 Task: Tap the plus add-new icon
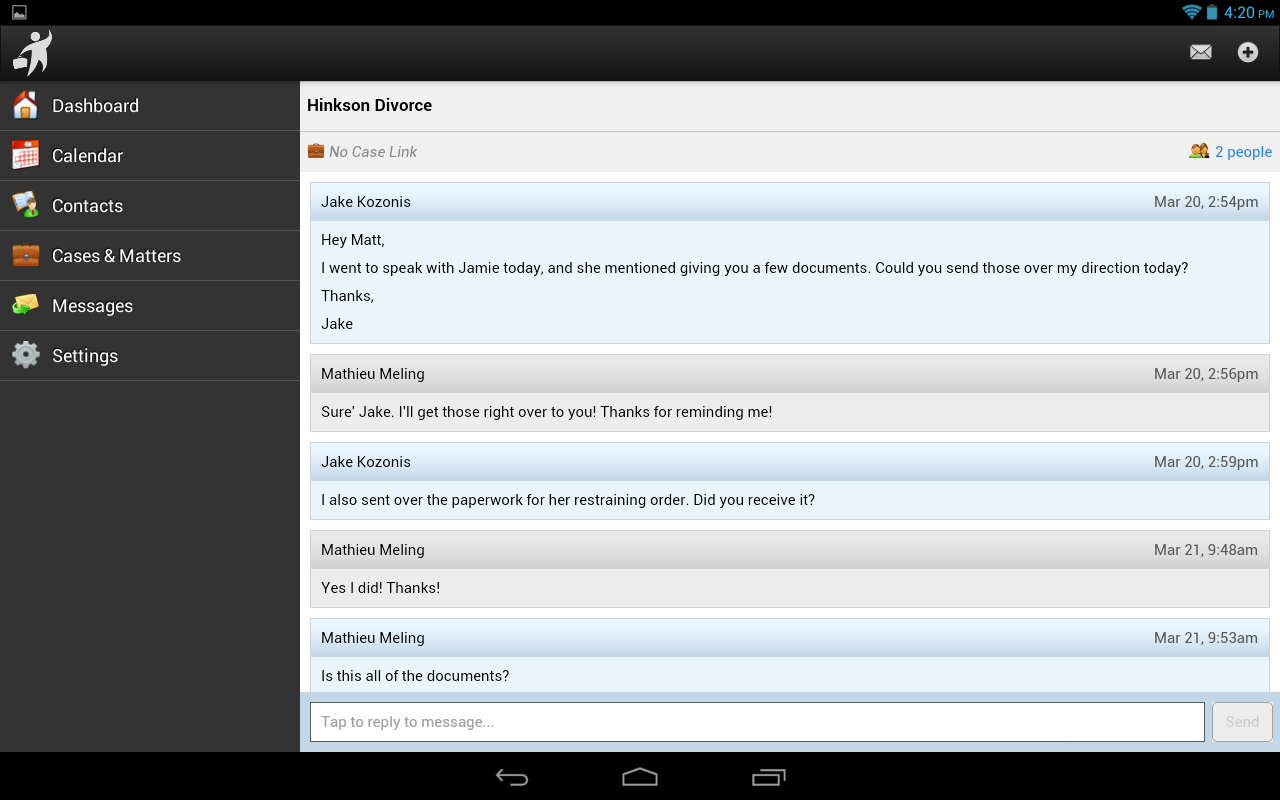pos(1248,52)
